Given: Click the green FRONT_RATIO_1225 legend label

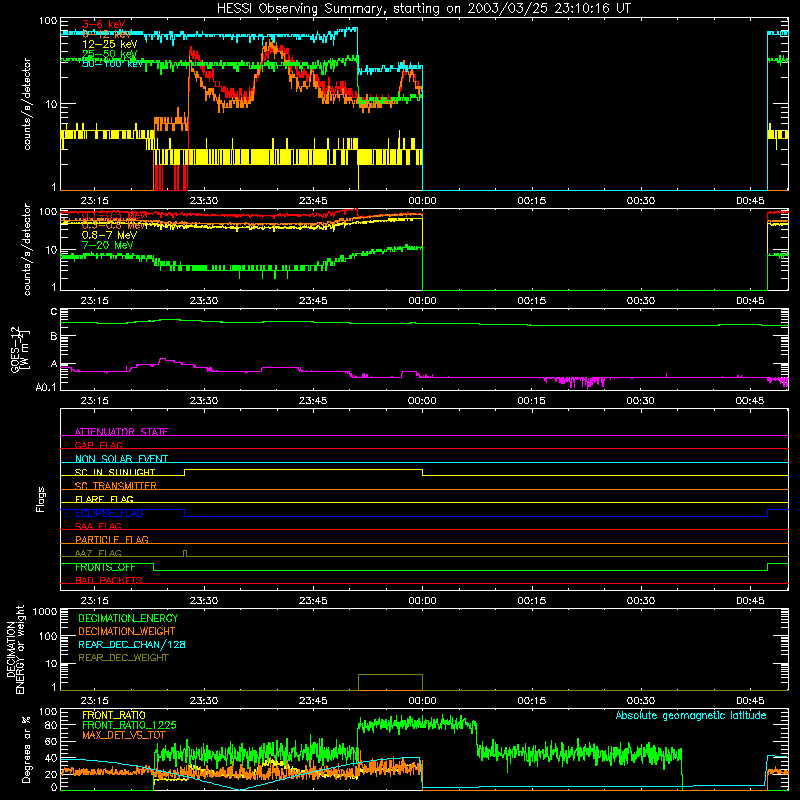Looking at the screenshot, I should click(129, 725).
